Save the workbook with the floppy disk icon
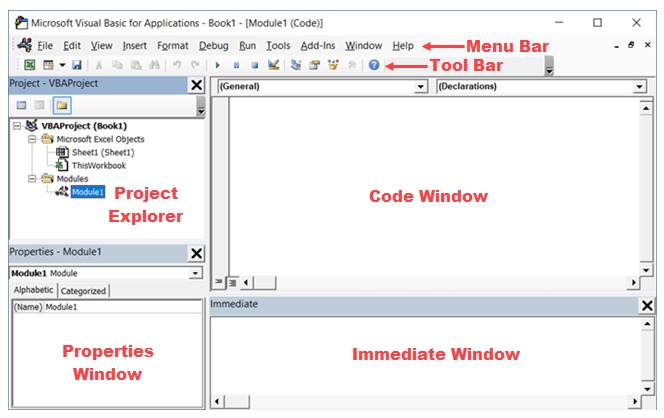Screen dimensions: 664x418 [77, 65]
